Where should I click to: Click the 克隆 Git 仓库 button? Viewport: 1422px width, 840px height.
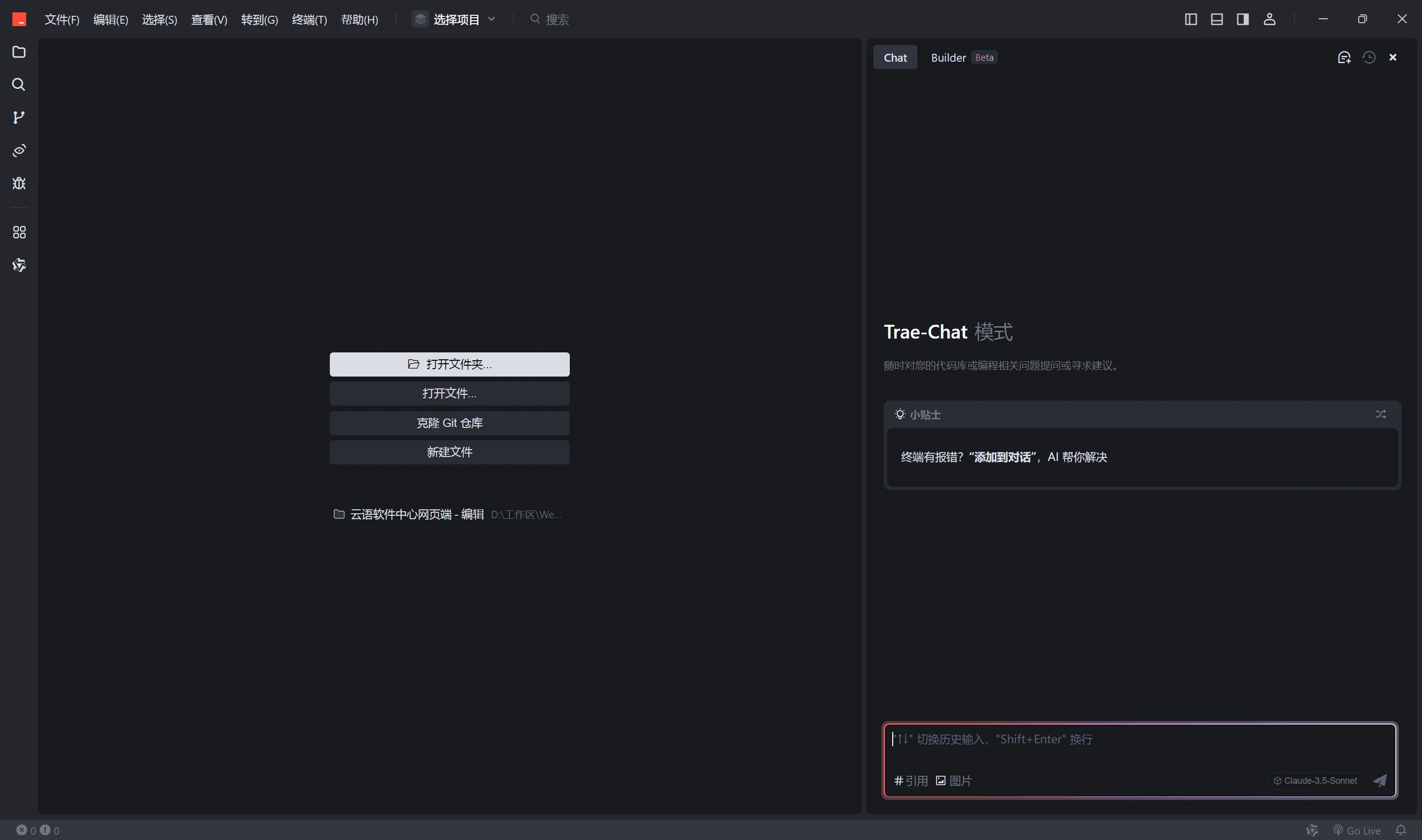pos(449,422)
